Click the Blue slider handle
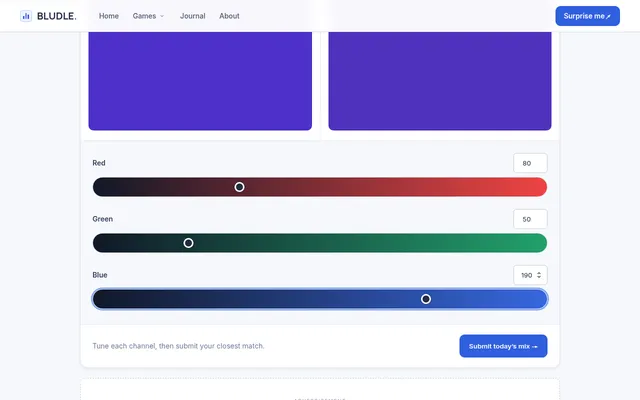Image resolution: width=640 pixels, height=400 pixels. 426,299
